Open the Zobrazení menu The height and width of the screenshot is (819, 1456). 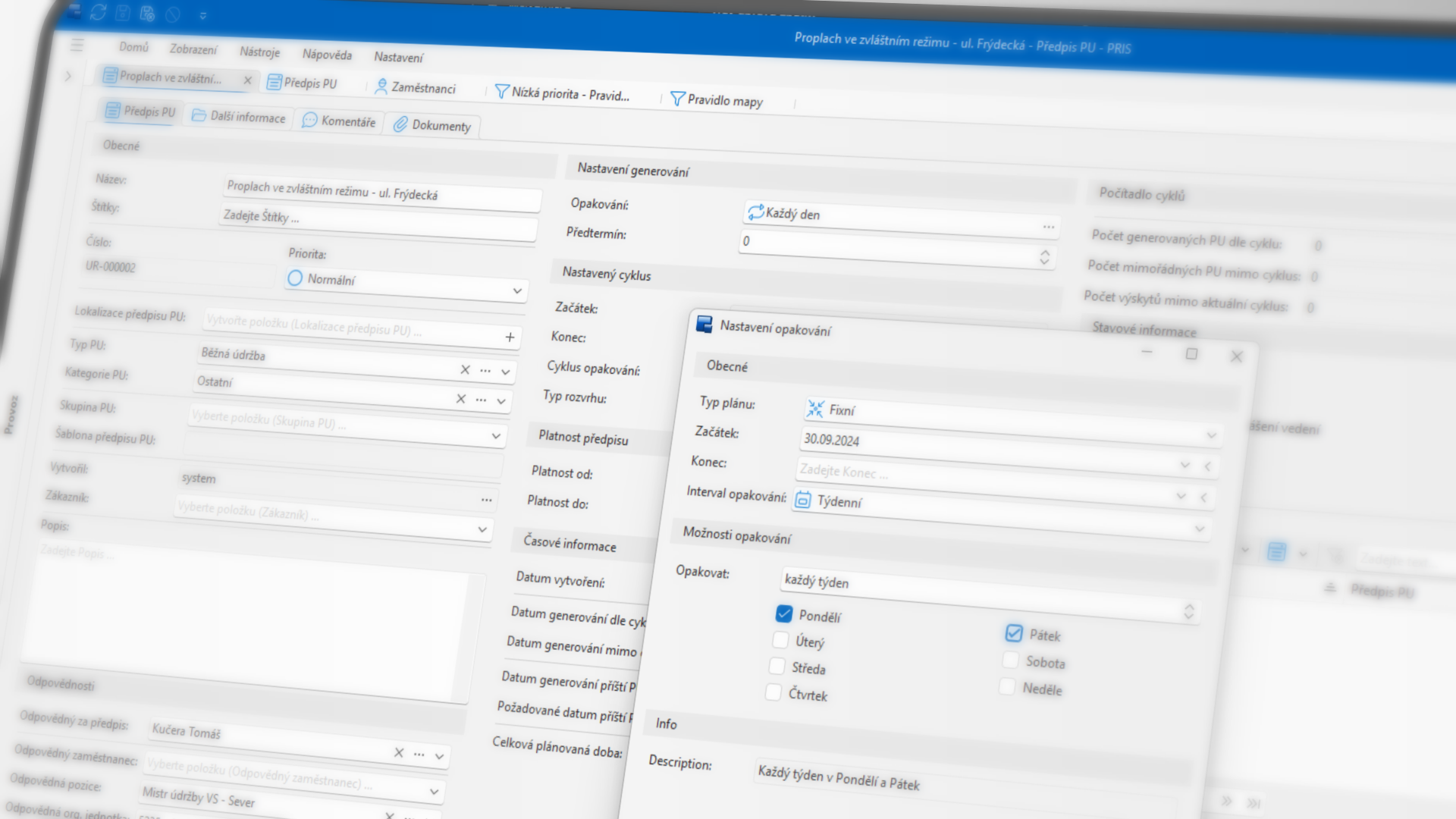click(193, 49)
